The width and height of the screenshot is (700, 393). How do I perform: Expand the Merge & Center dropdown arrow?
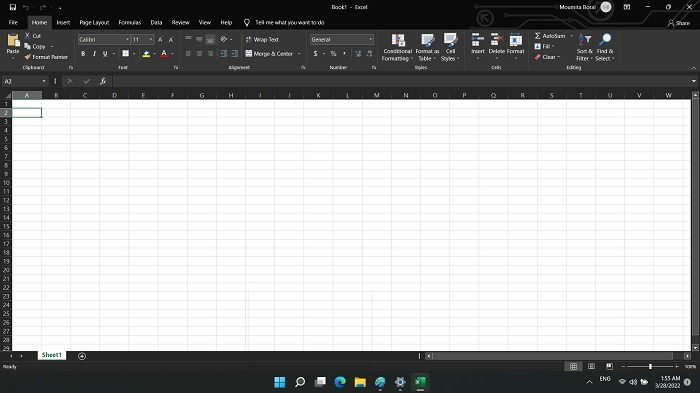pyautogui.click(x=299, y=54)
